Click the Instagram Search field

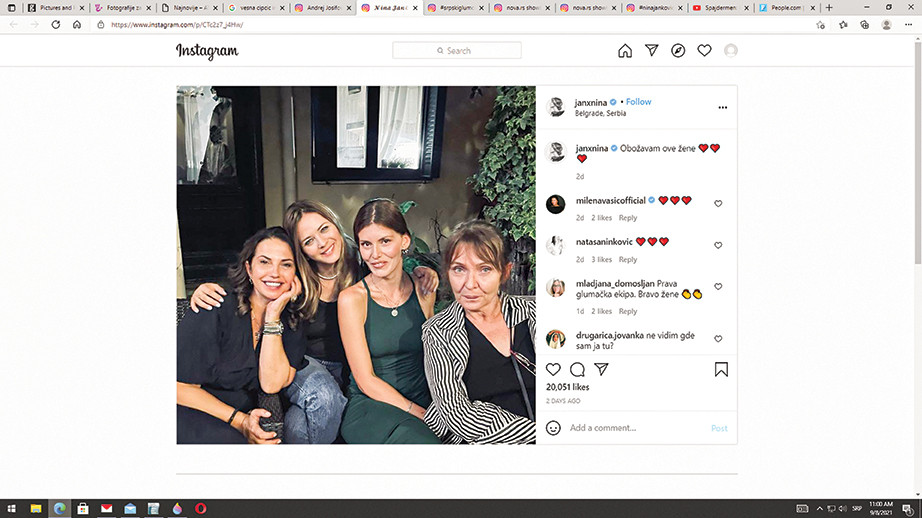457,51
